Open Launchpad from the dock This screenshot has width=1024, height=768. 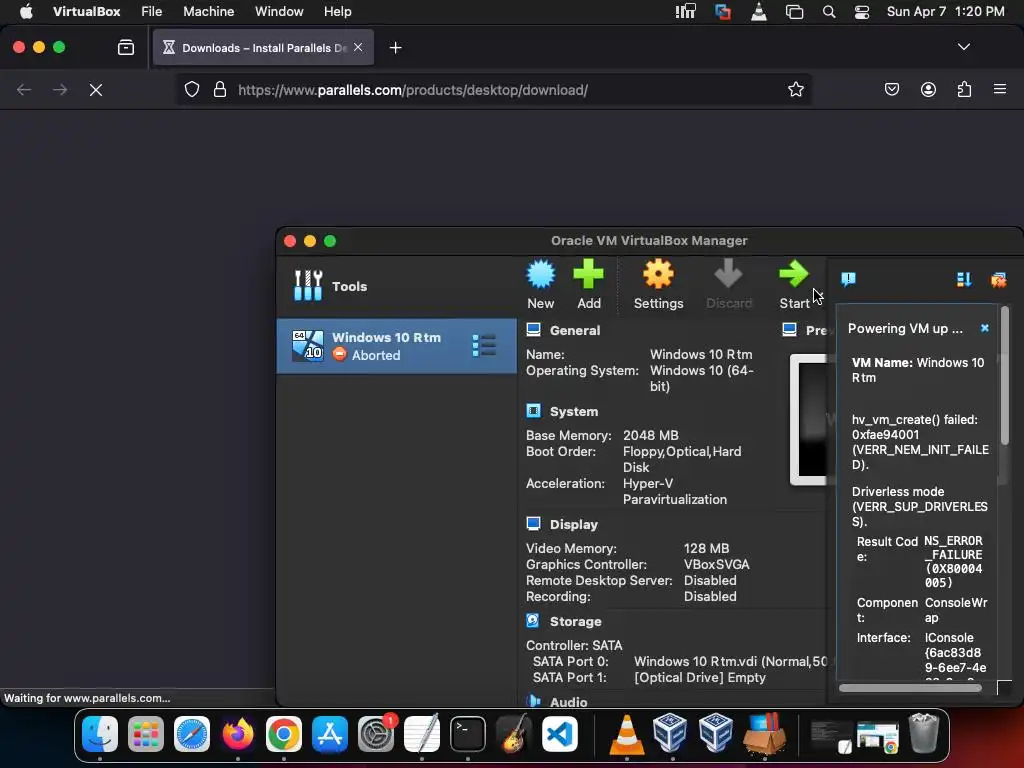pos(146,734)
